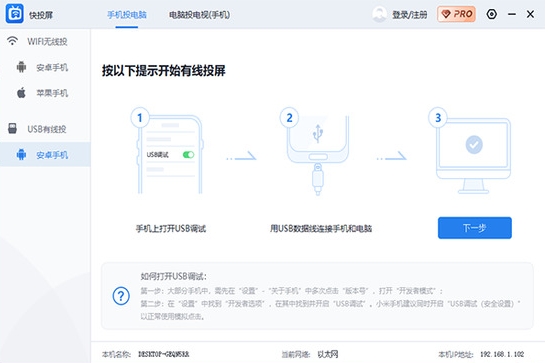Image resolution: width=549 pixels, height=363 pixels.
Task: Click the user avatar icon
Action: coord(380,14)
